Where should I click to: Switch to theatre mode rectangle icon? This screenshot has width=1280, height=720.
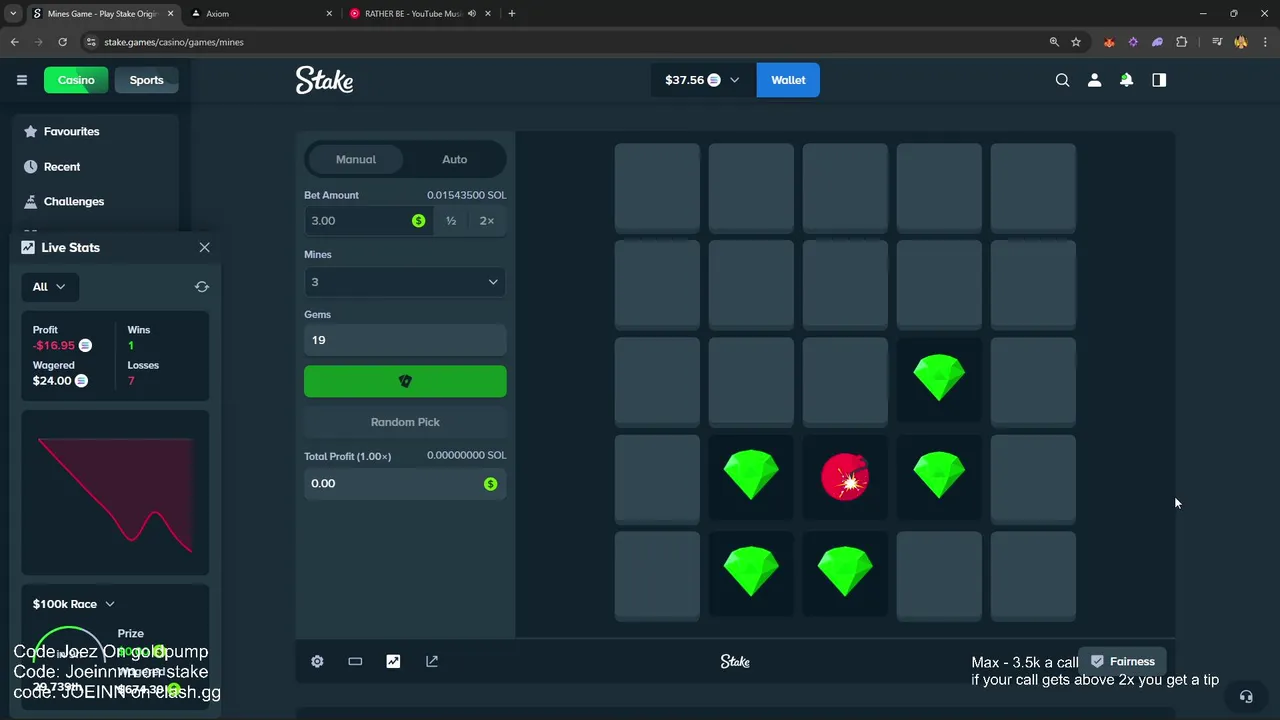[x=355, y=661]
